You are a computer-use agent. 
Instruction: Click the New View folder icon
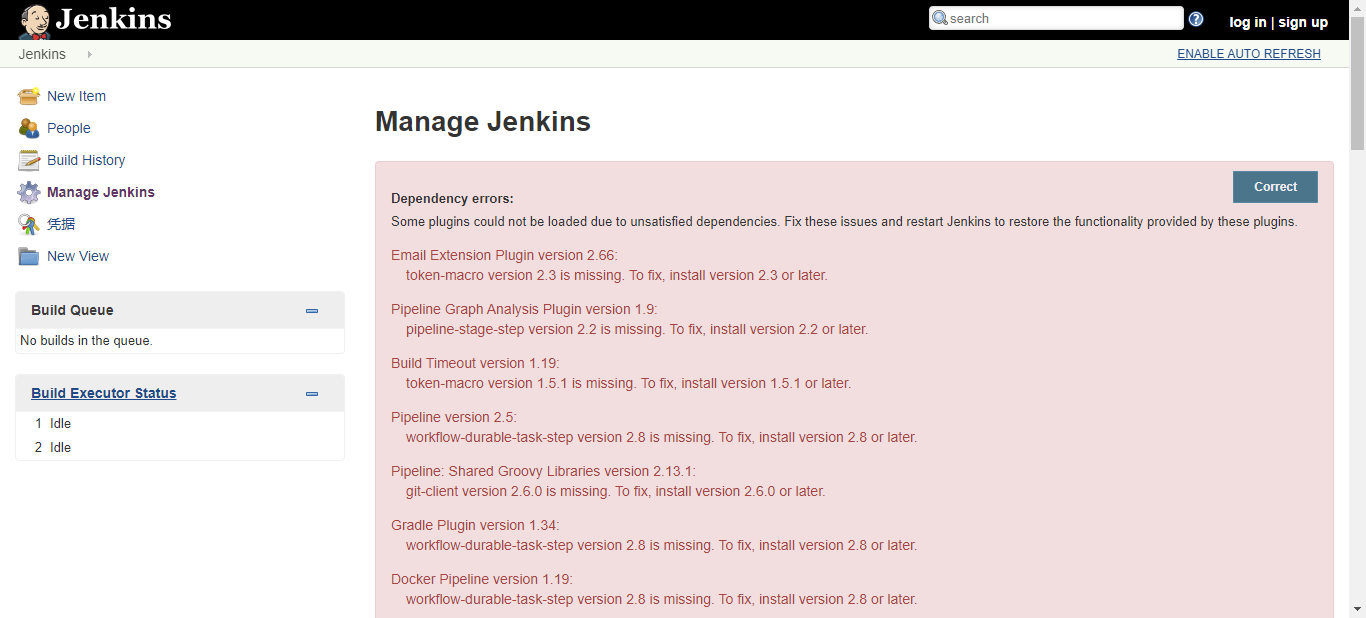tap(29, 256)
